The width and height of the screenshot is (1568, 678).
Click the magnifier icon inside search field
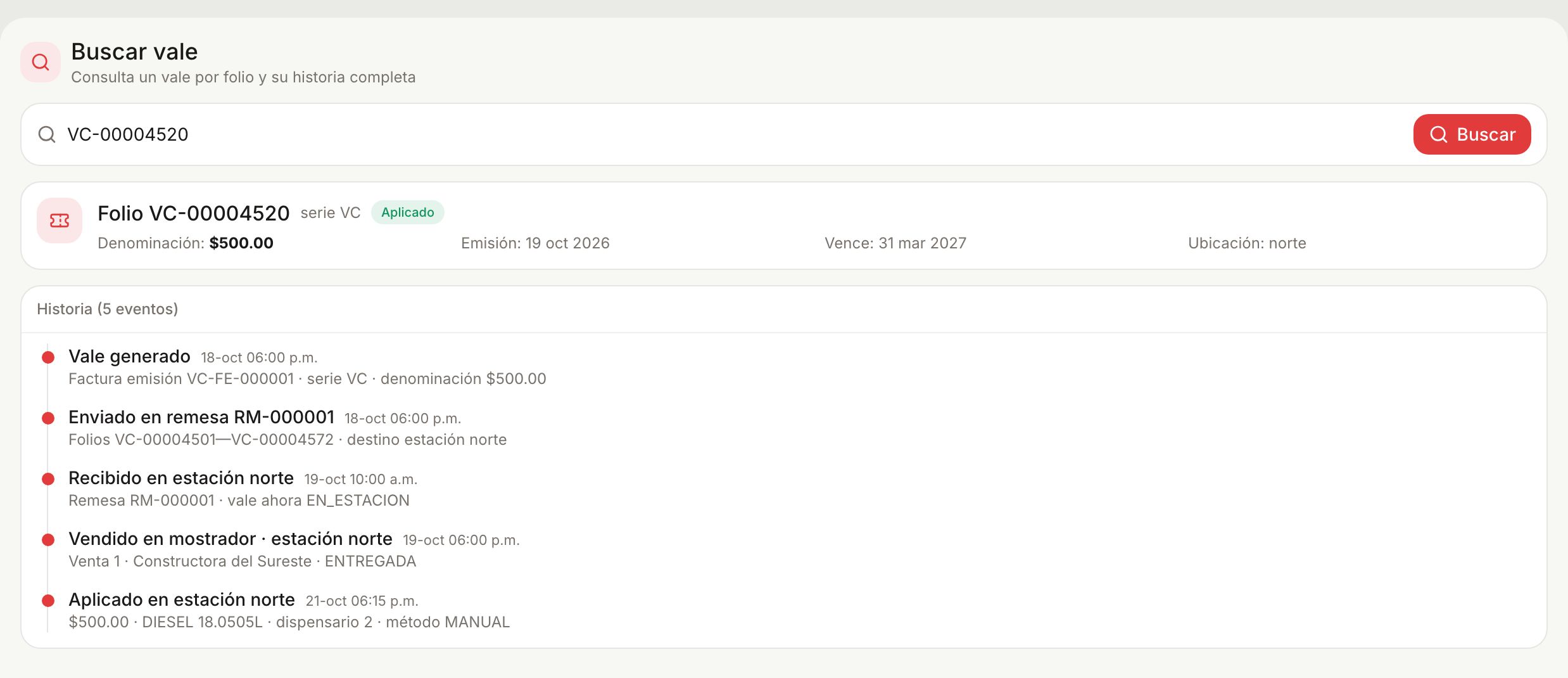(x=47, y=134)
